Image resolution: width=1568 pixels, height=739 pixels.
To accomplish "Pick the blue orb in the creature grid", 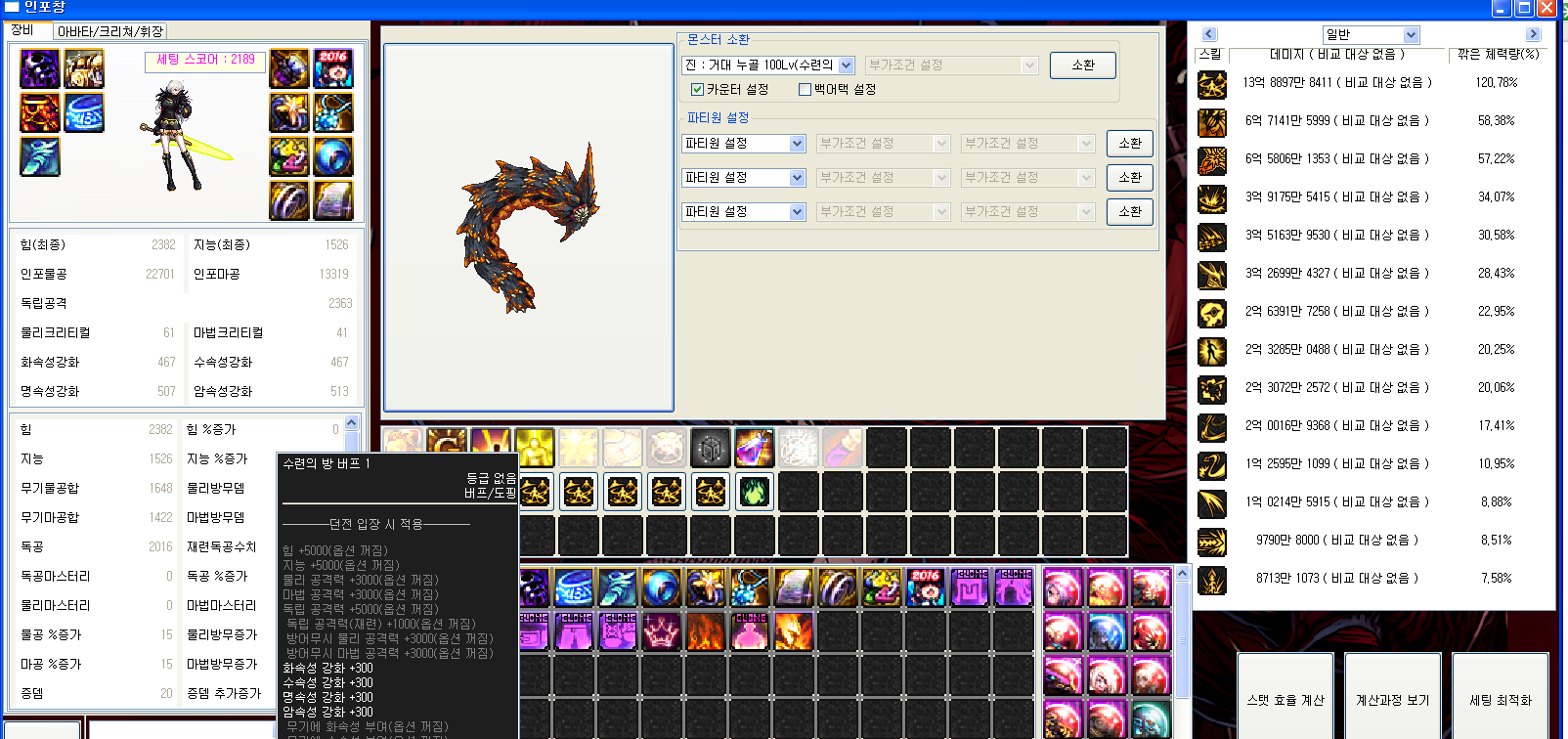I will tap(1107, 631).
